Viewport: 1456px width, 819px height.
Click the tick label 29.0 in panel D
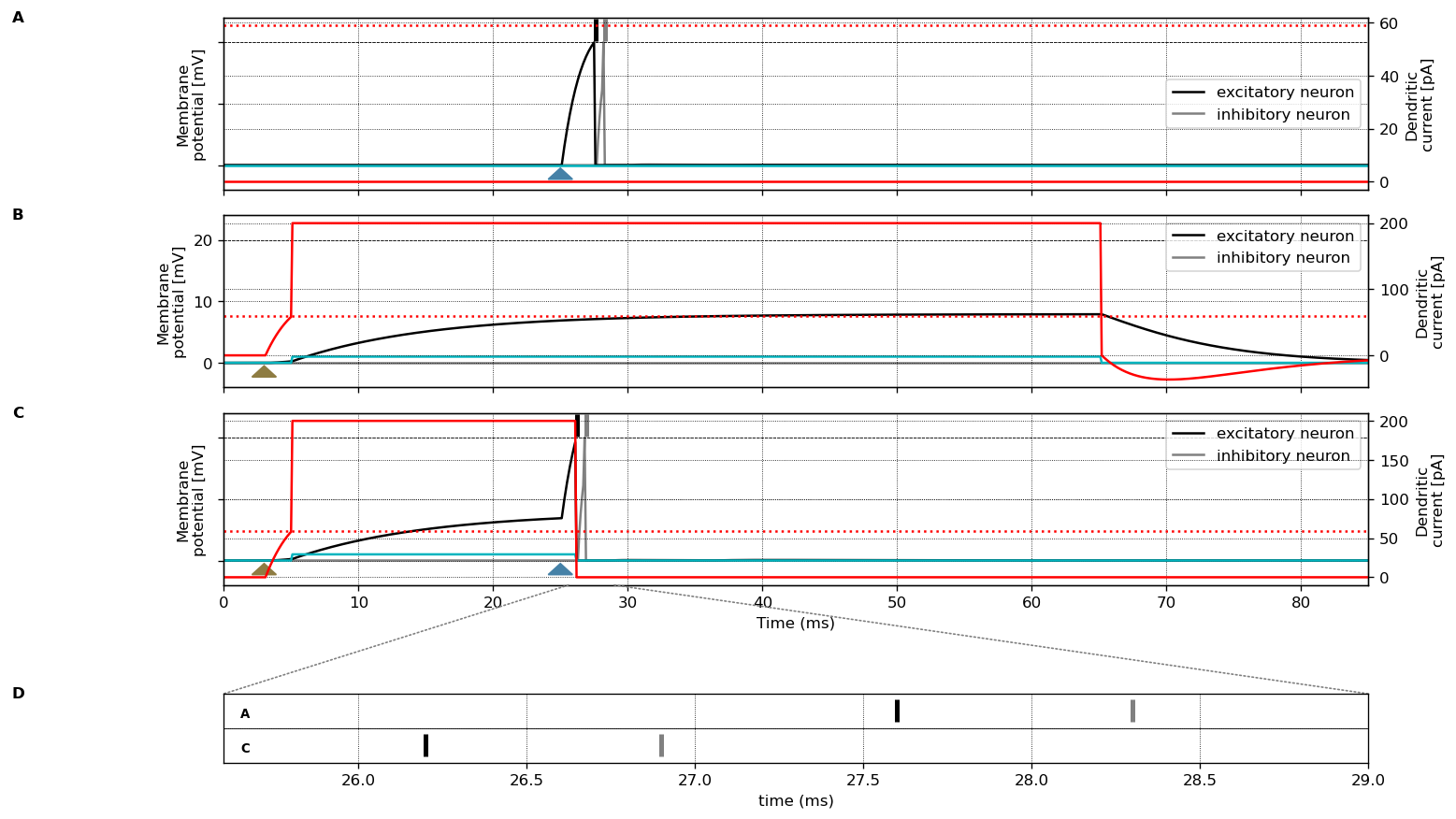click(x=1368, y=781)
